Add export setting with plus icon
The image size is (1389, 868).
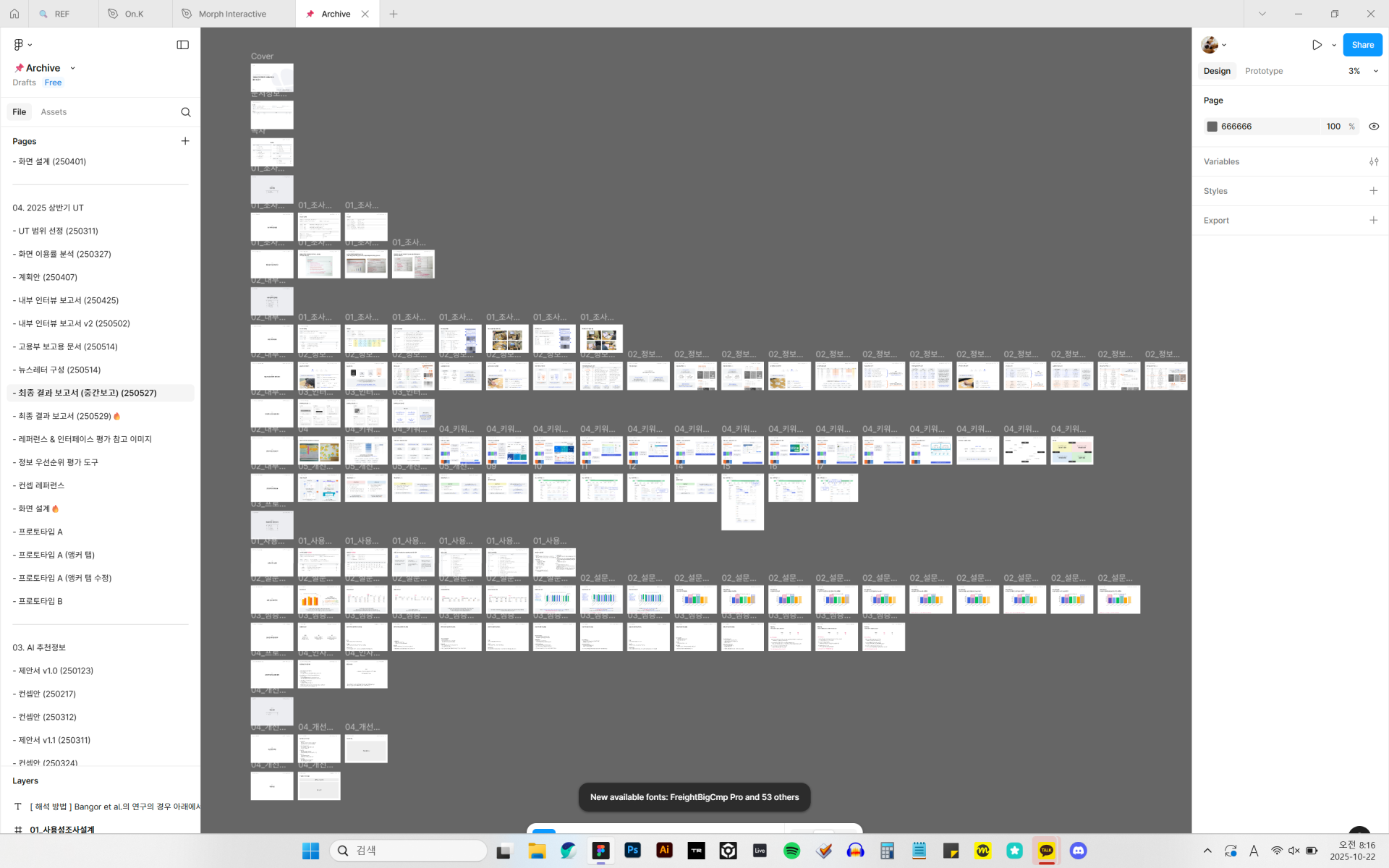click(1373, 221)
